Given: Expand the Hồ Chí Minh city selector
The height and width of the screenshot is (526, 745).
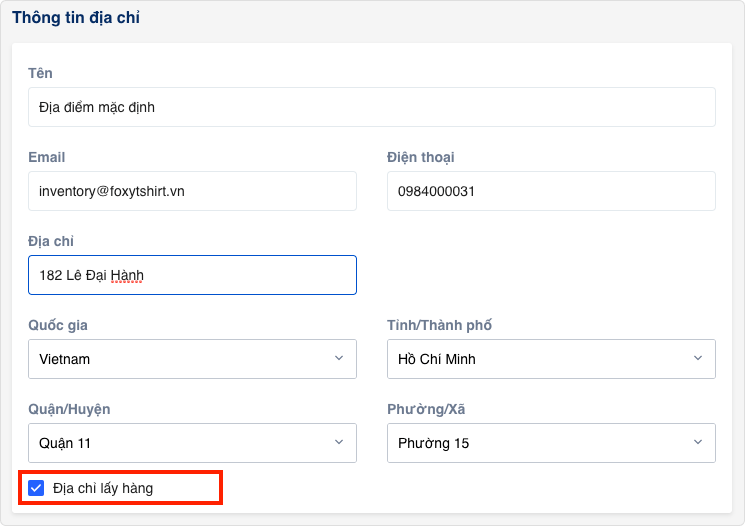Looking at the screenshot, I should click(x=540, y=359).
